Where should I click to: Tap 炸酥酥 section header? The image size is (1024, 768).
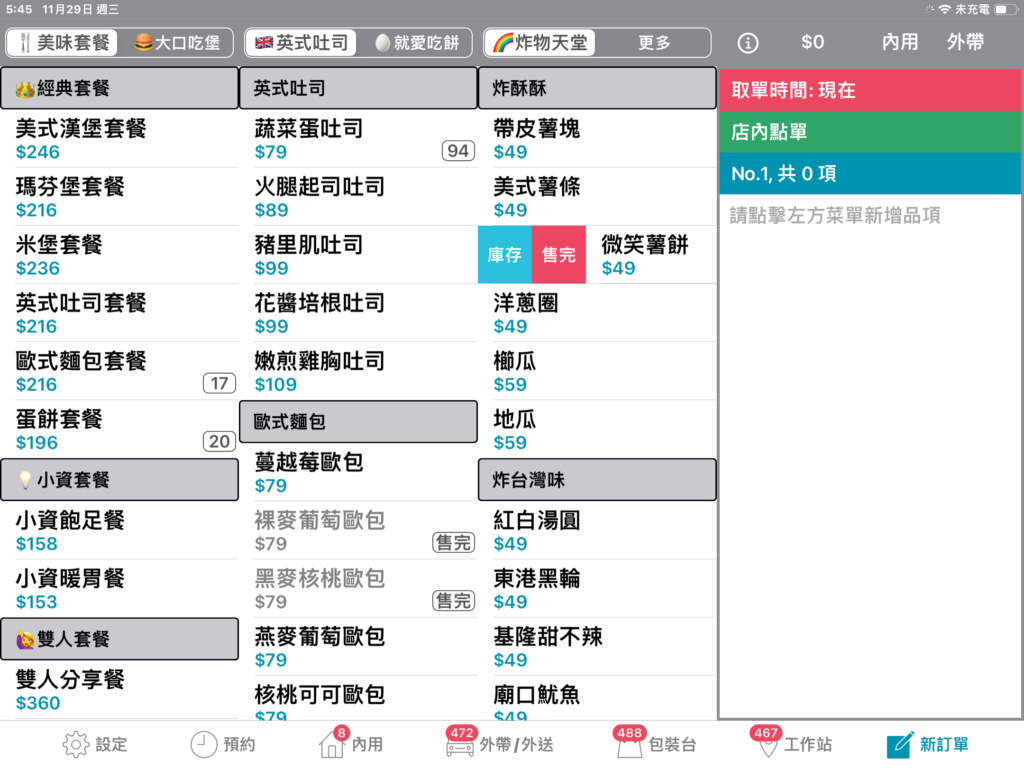(598, 88)
